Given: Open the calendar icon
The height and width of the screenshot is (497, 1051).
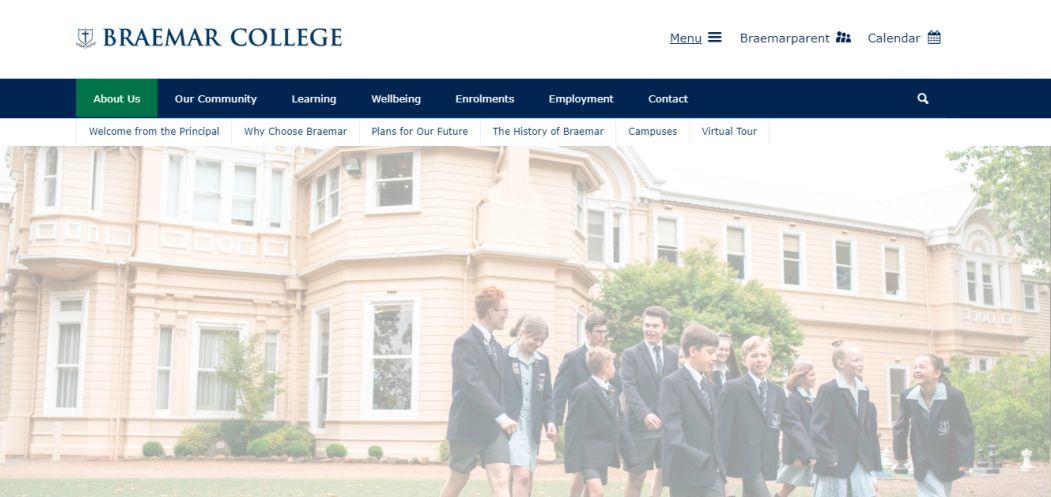Looking at the screenshot, I should pyautogui.click(x=934, y=38).
